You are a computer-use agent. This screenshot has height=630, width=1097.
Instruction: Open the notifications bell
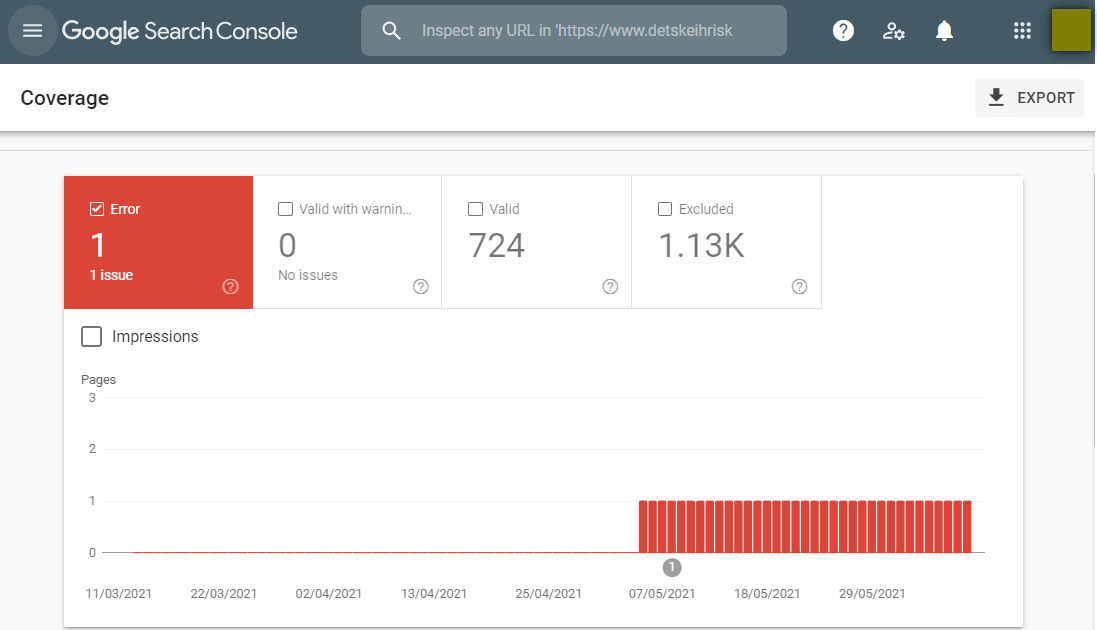944,31
